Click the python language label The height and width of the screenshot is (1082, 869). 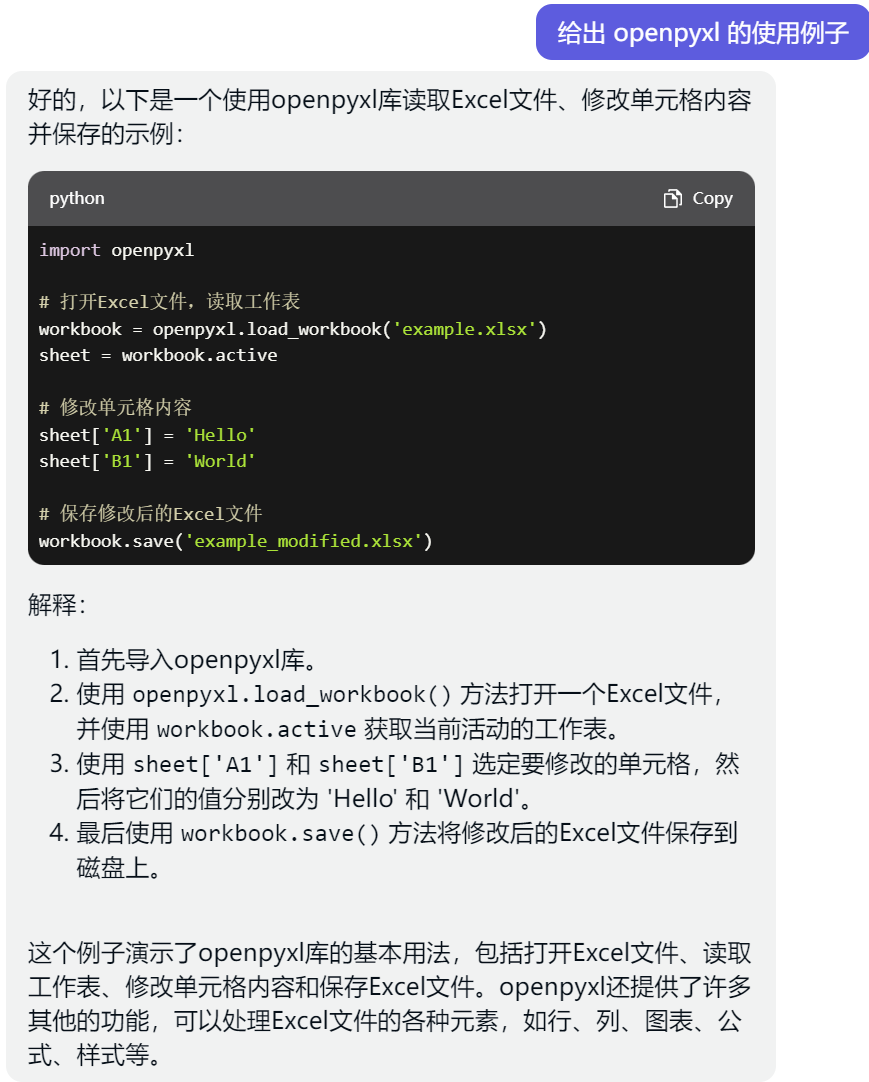pyautogui.click(x=77, y=198)
